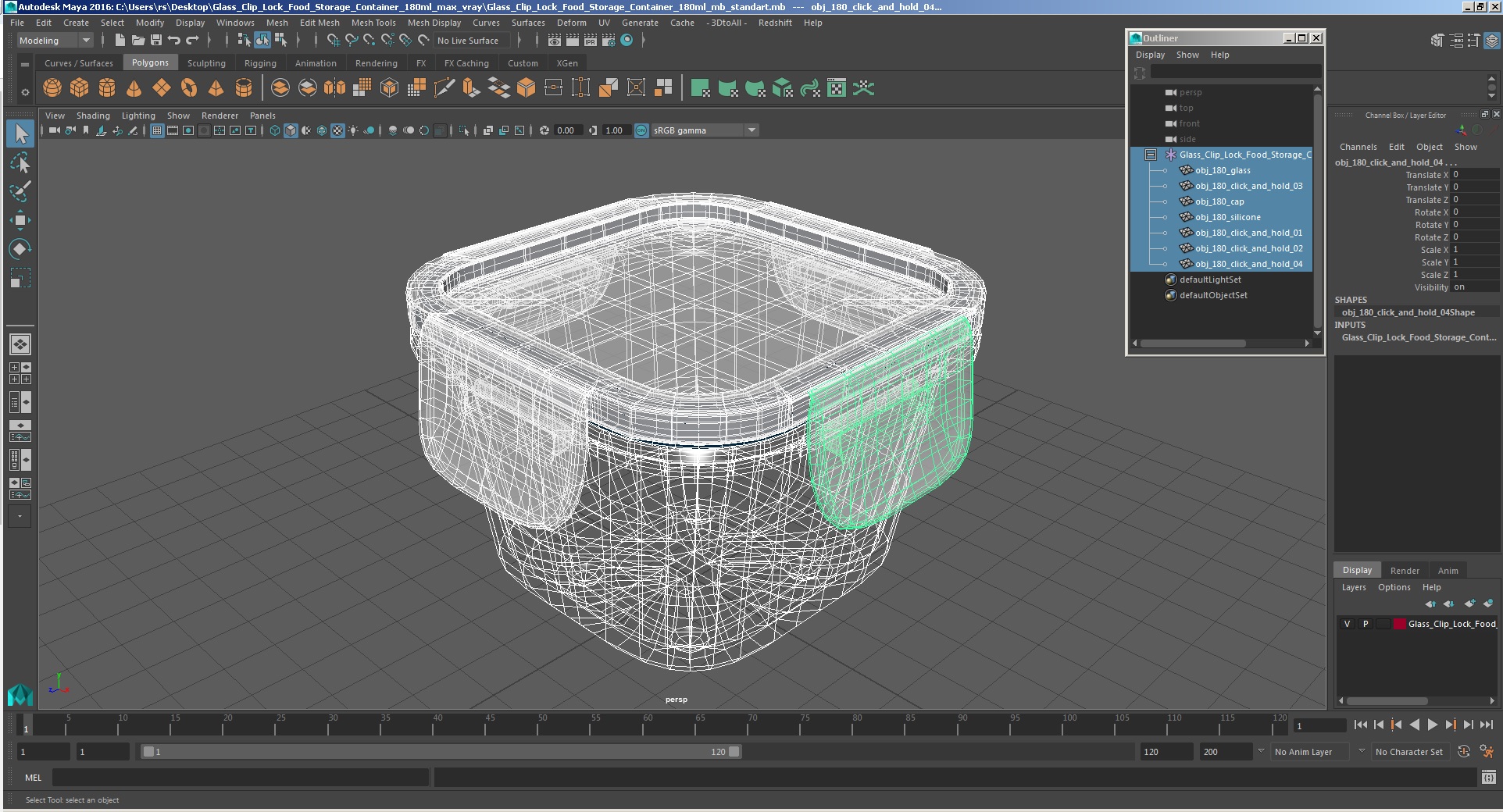
Task: Activate the Scale tool in toolbox
Action: (x=20, y=278)
